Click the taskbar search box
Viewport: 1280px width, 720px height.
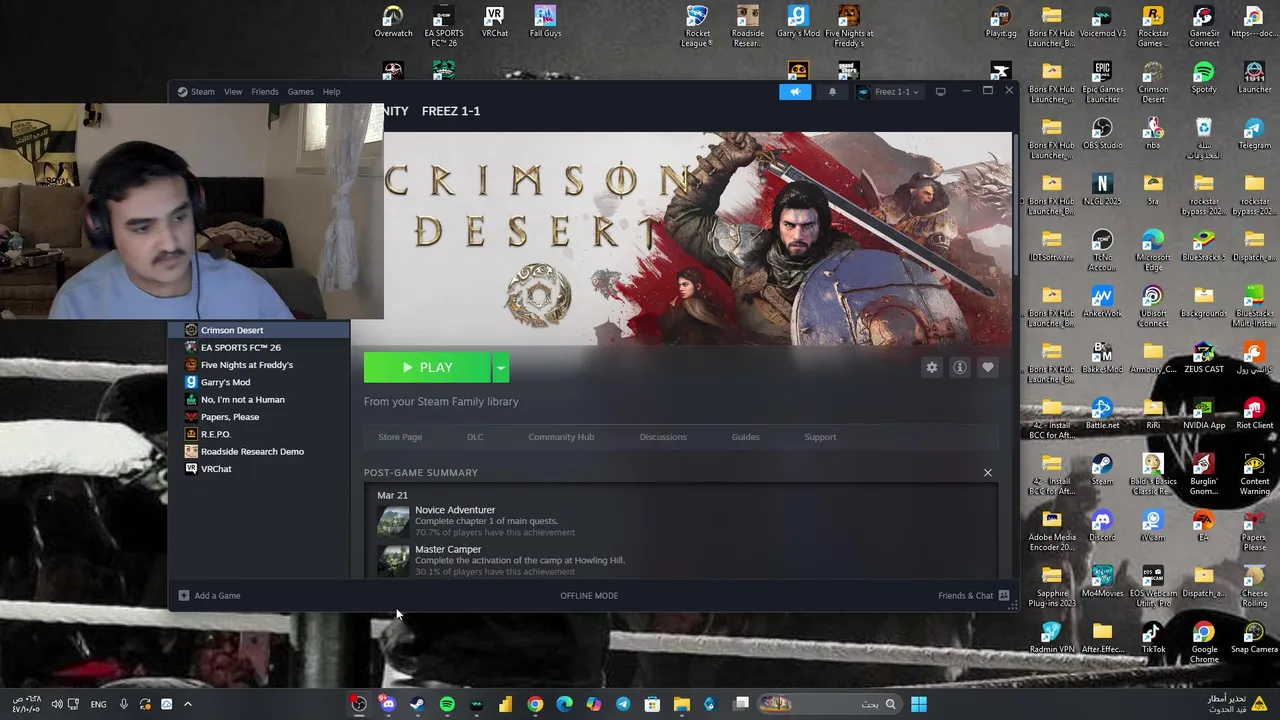pos(830,705)
